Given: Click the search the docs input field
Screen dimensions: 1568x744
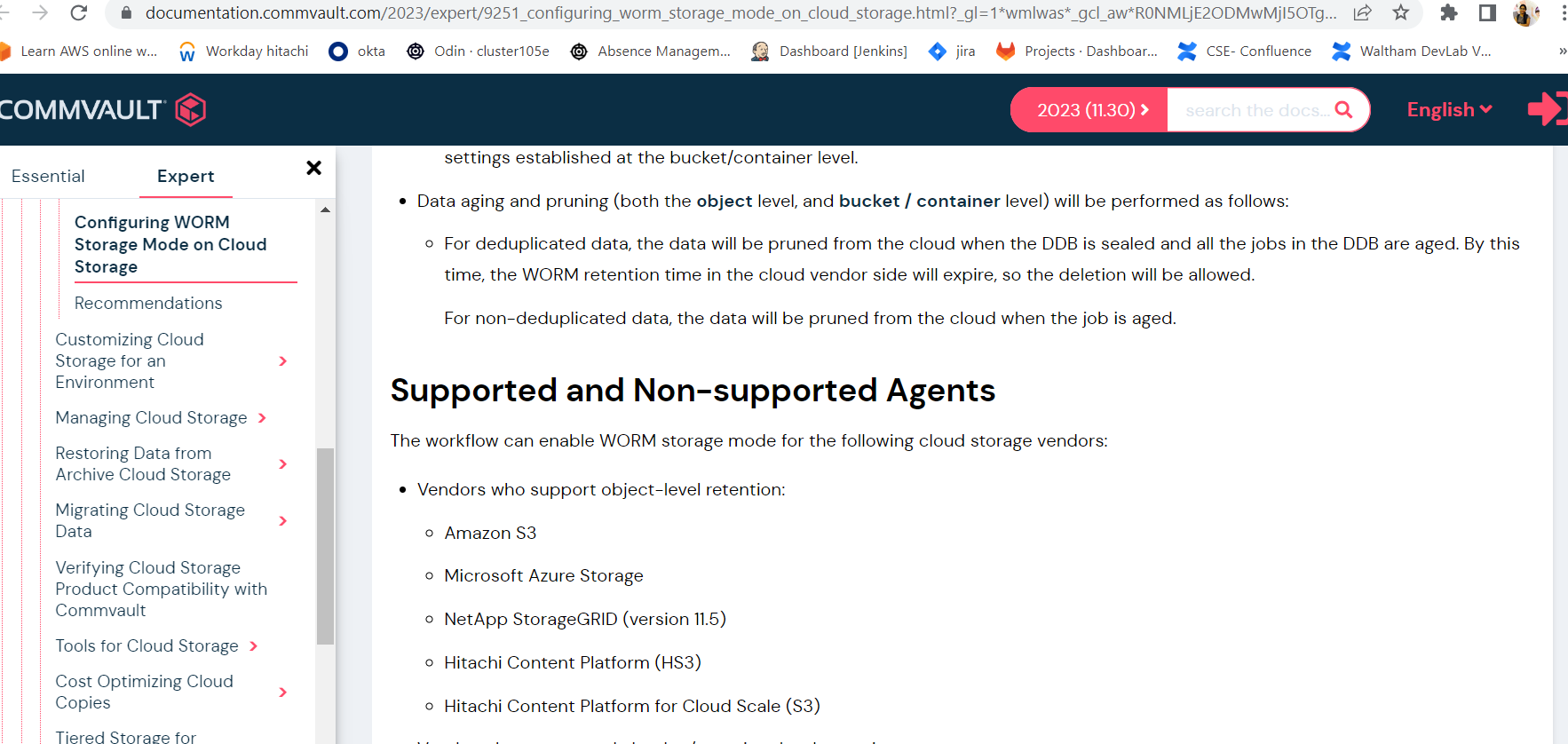Looking at the screenshot, I should pos(1257,110).
